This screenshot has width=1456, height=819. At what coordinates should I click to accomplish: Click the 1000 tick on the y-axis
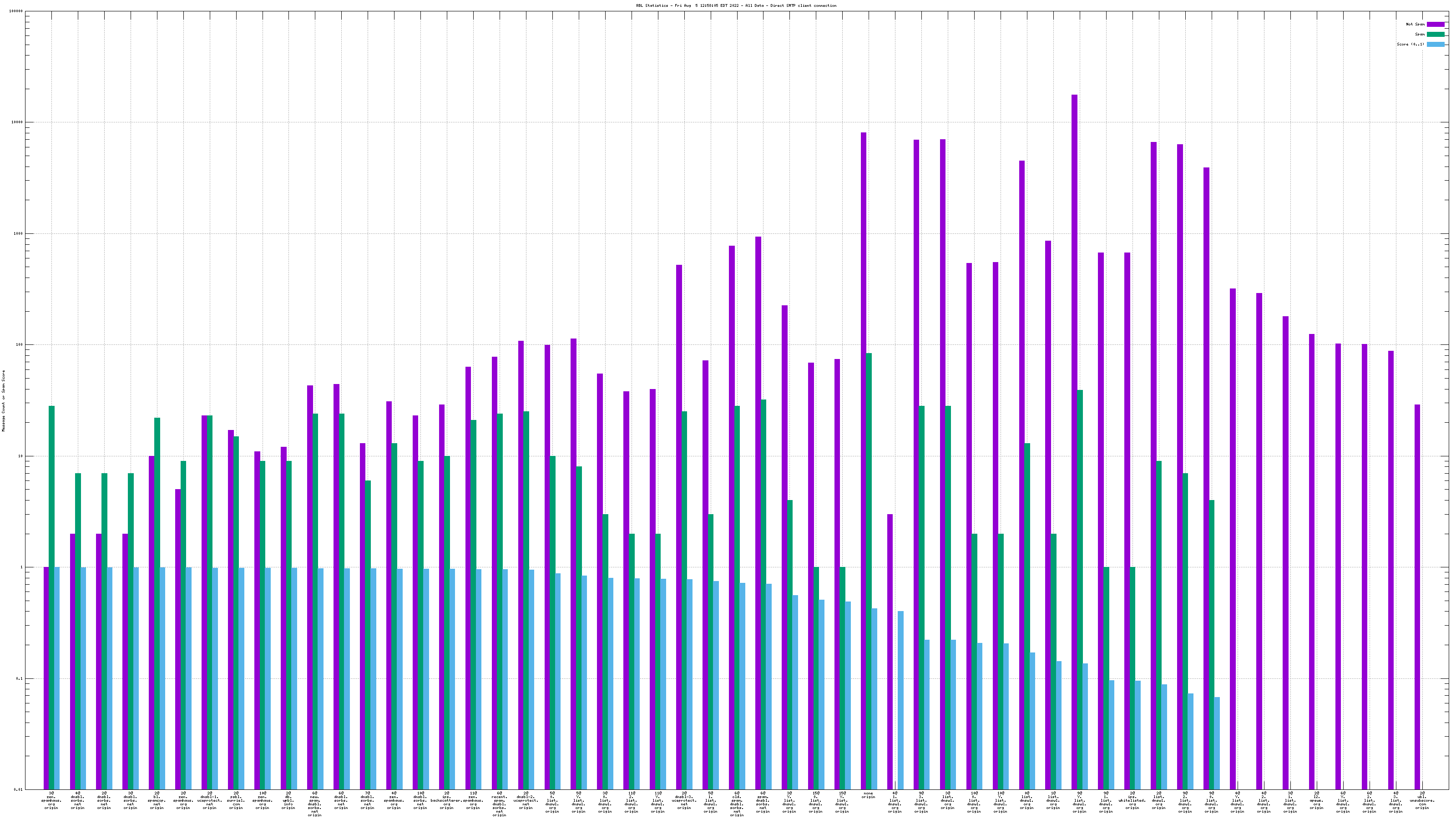[x=19, y=233]
